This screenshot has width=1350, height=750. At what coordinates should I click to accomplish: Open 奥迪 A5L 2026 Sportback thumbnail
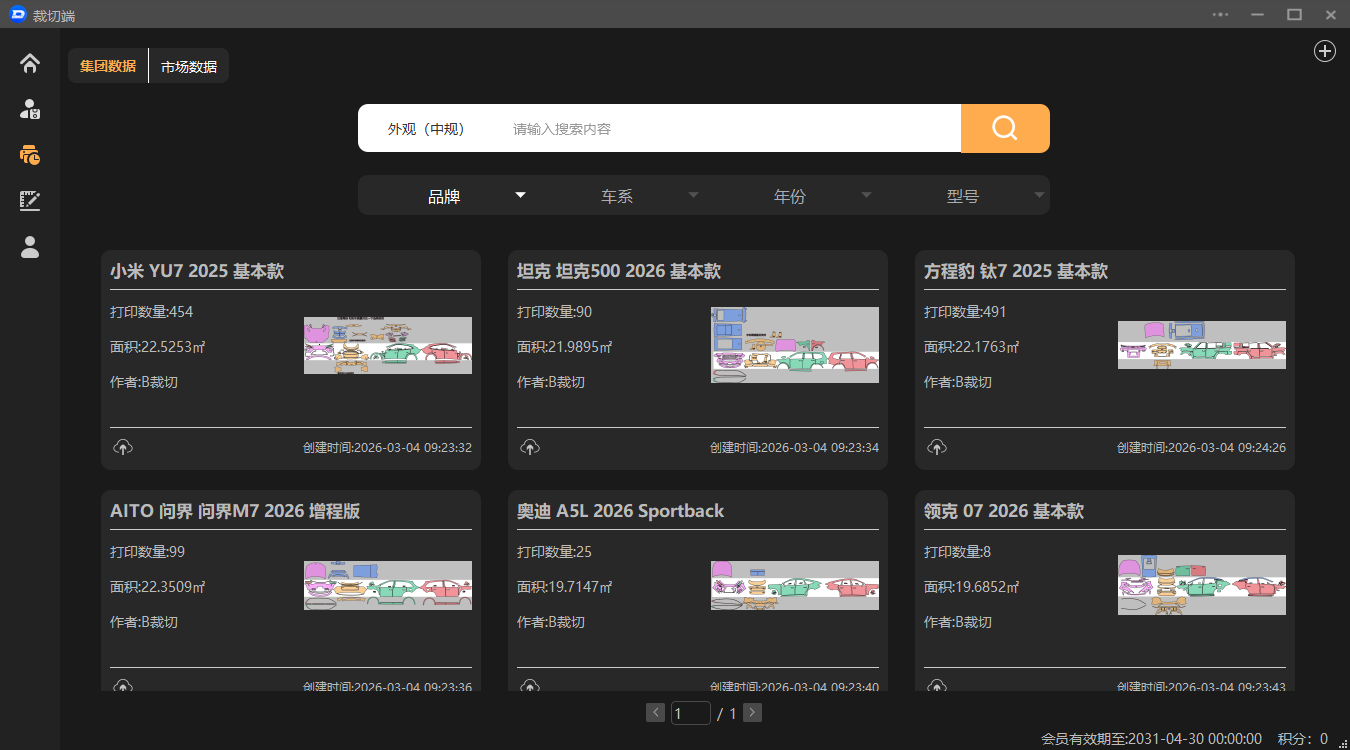[795, 585]
